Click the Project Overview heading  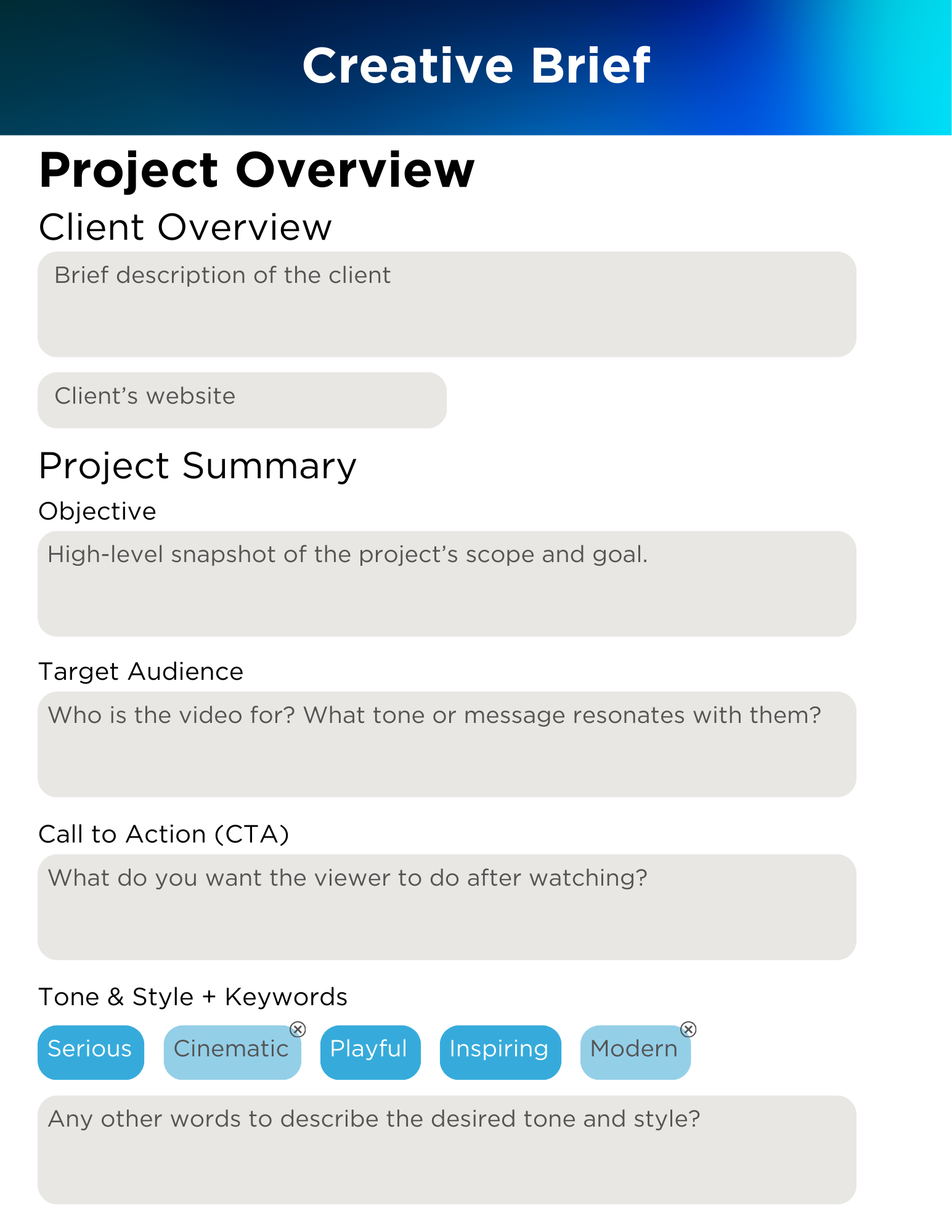coord(256,171)
